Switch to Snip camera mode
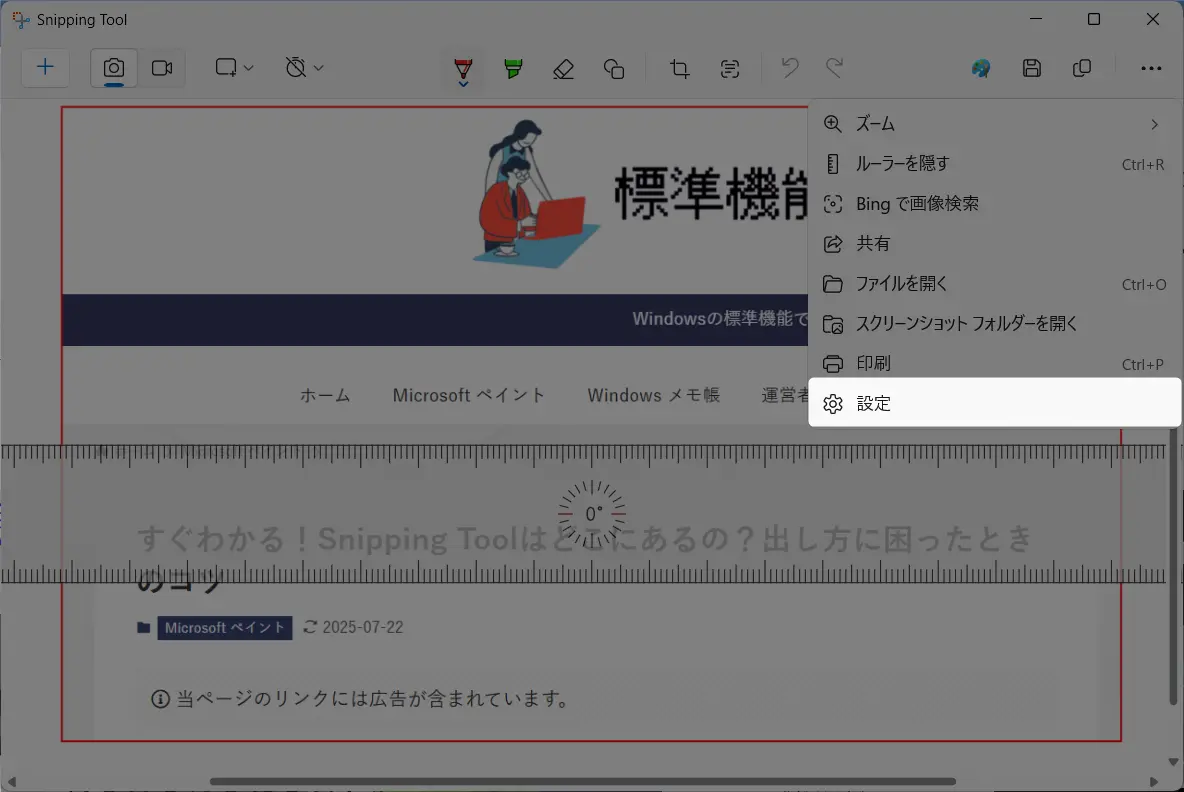Viewport: 1184px width, 792px height. coord(113,68)
